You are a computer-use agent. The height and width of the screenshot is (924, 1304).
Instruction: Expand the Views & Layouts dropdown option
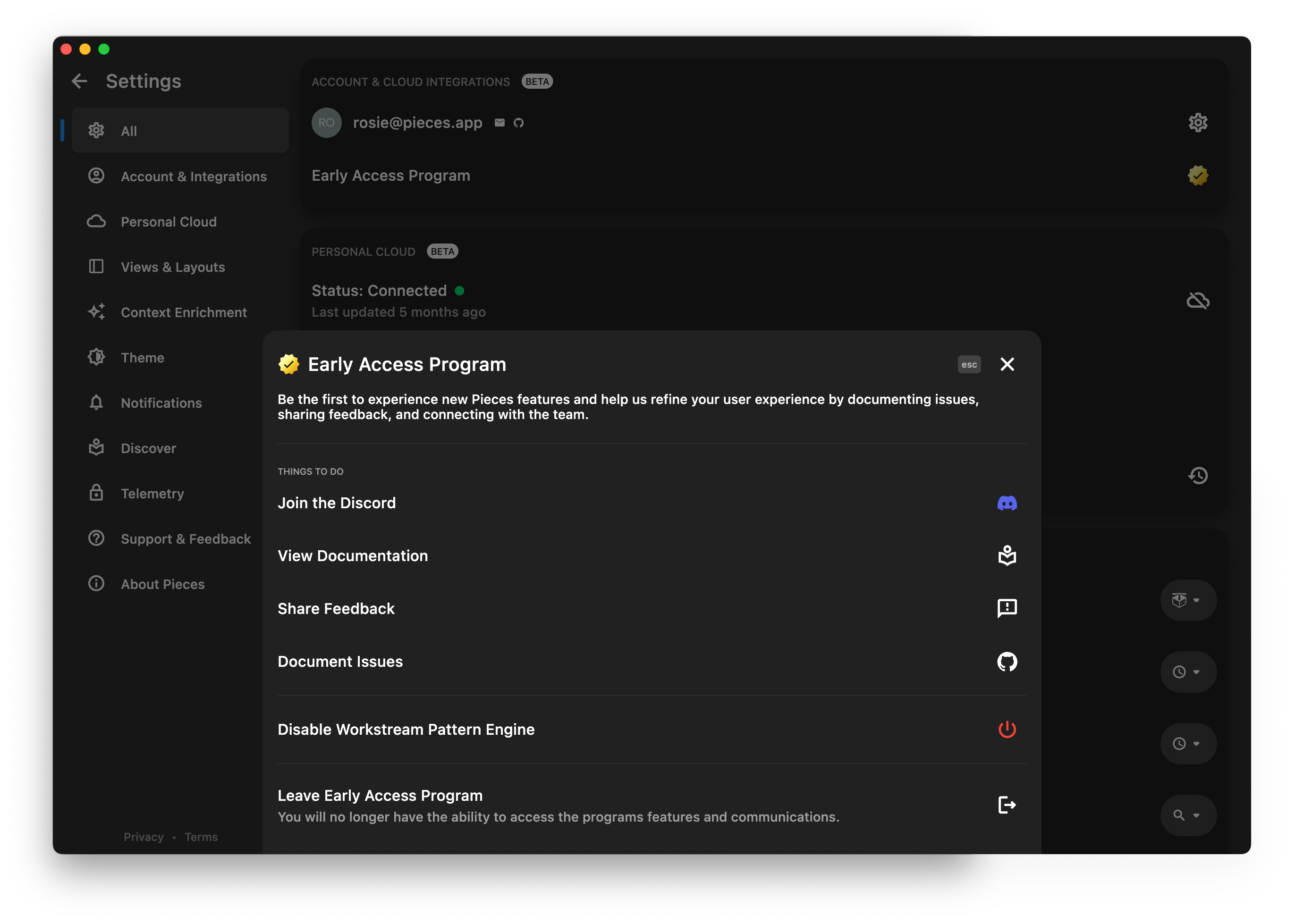172,266
